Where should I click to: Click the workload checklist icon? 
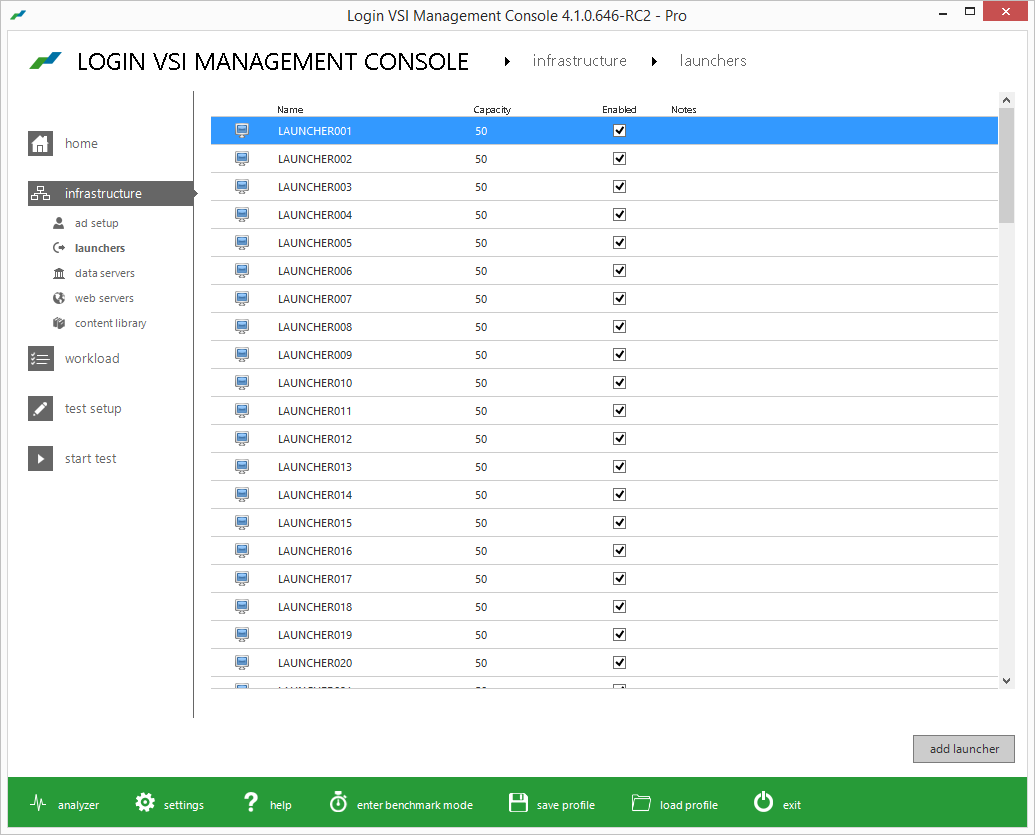40,358
